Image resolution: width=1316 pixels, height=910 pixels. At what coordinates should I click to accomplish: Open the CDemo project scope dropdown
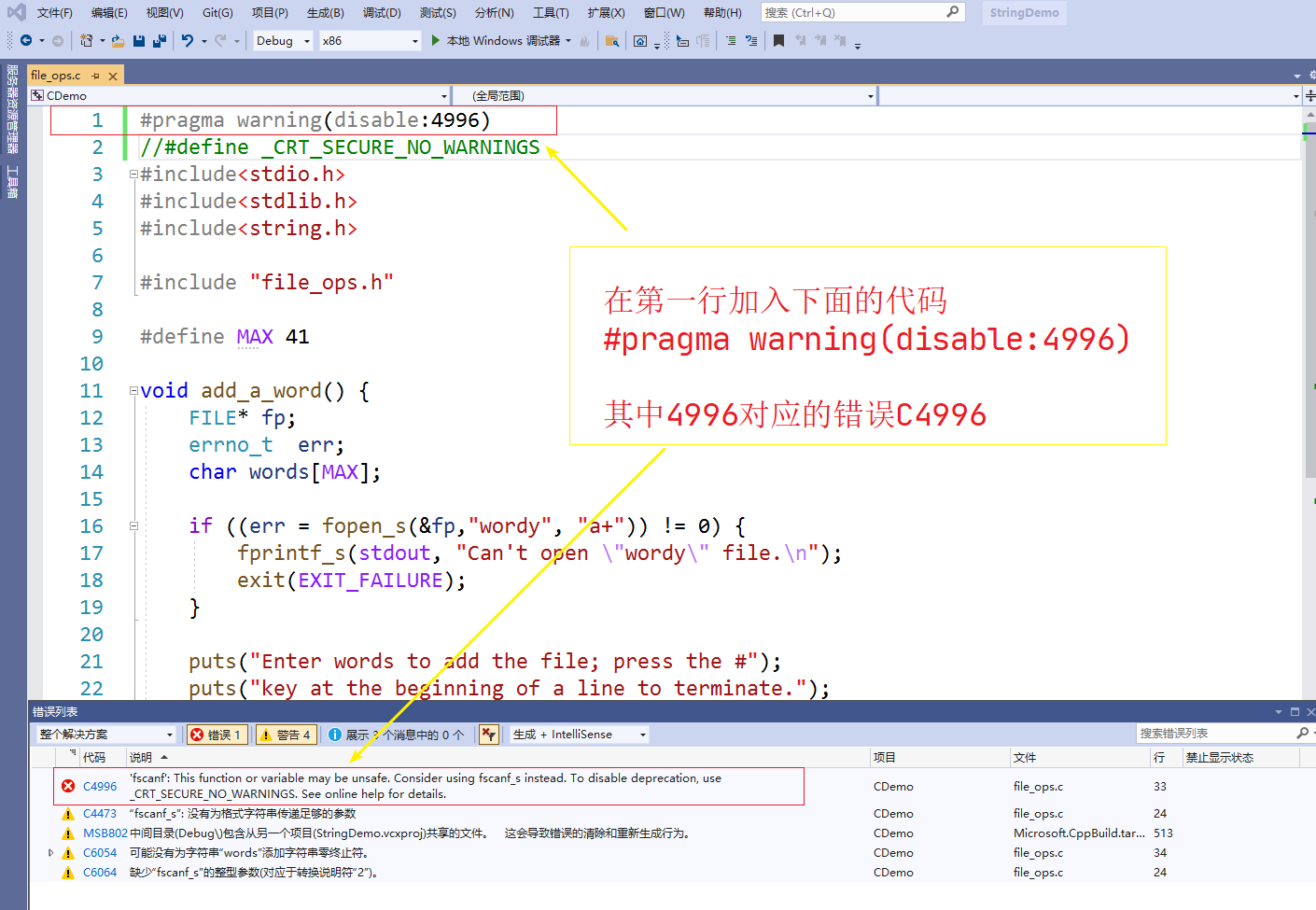pyautogui.click(x=239, y=95)
